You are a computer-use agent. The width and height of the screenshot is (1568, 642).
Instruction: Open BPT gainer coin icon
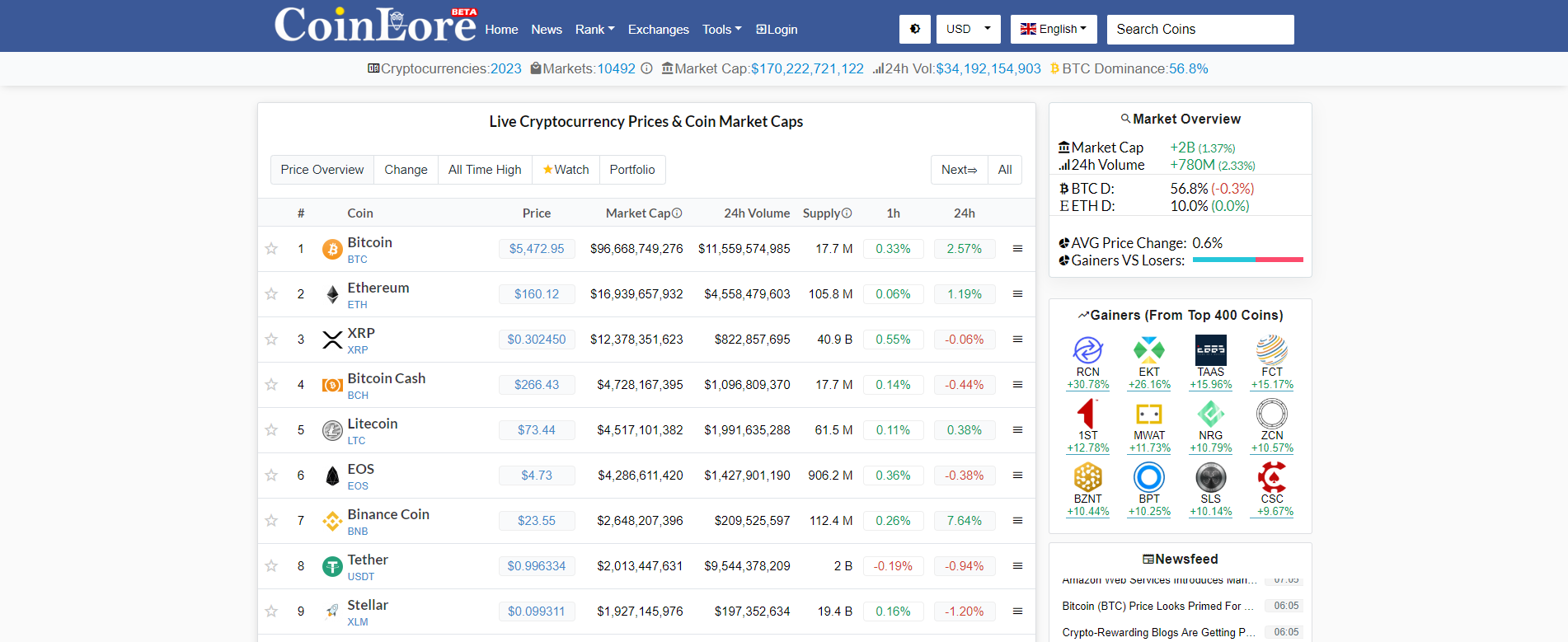pos(1149,477)
